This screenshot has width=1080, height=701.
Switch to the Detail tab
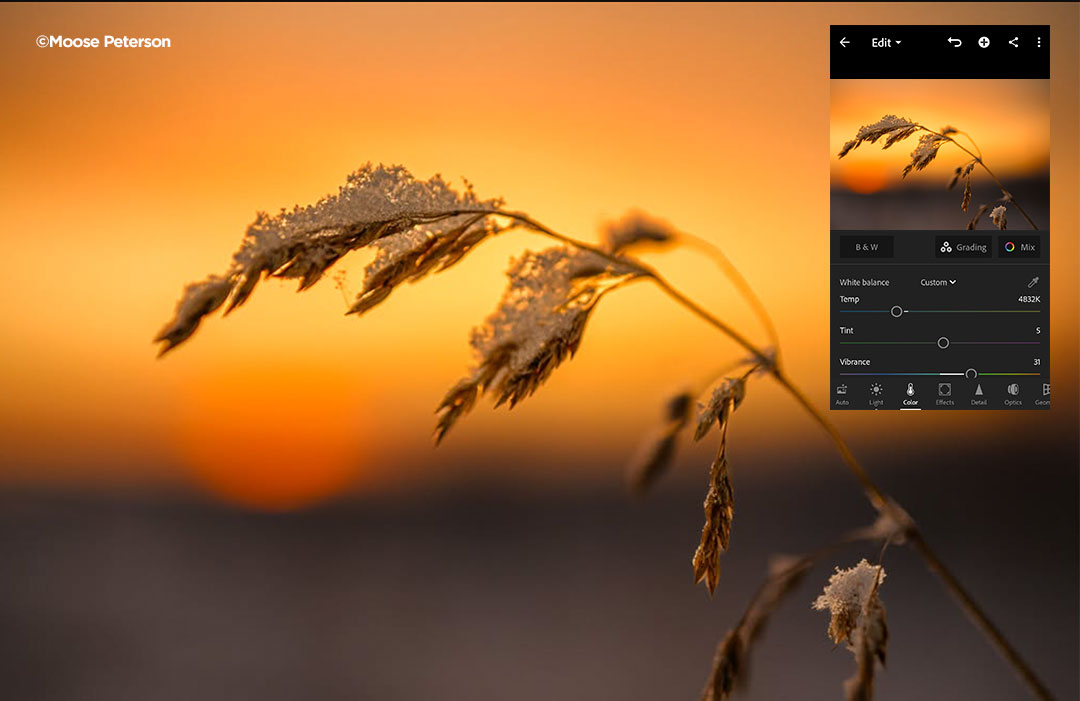click(979, 395)
